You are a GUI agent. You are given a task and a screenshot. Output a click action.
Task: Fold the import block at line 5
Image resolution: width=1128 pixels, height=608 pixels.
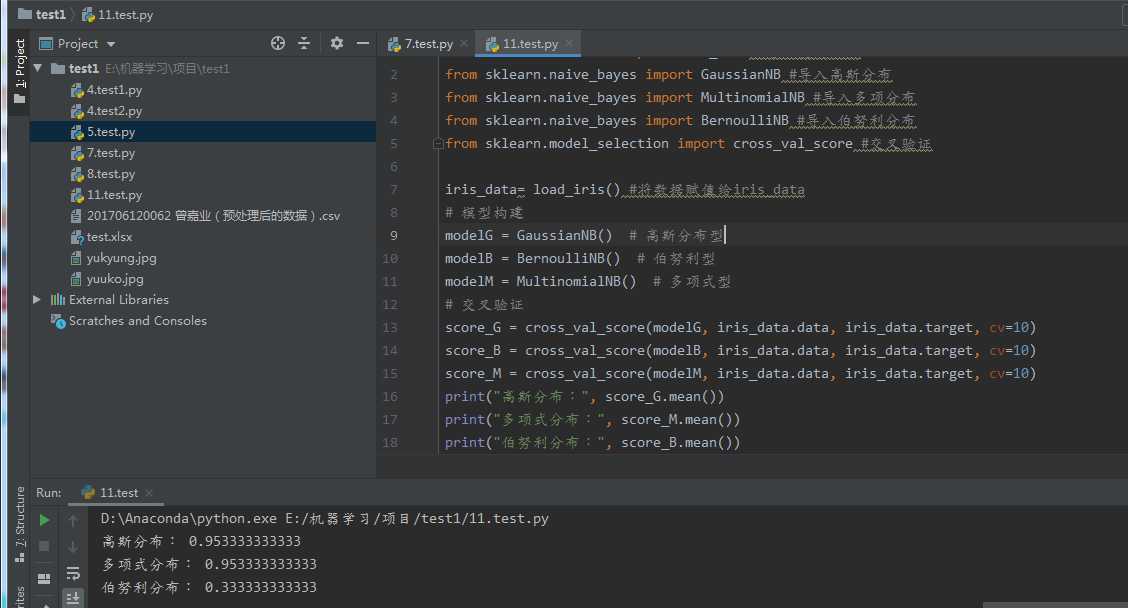(437, 144)
